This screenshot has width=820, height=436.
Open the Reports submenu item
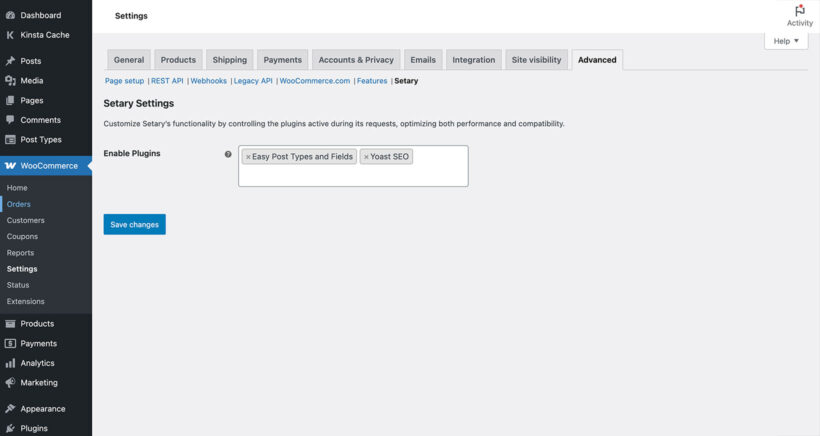pyautogui.click(x=20, y=253)
